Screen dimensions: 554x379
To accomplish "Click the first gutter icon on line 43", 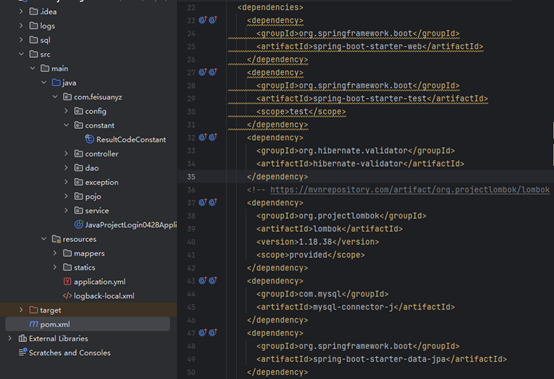I will 202,280.
